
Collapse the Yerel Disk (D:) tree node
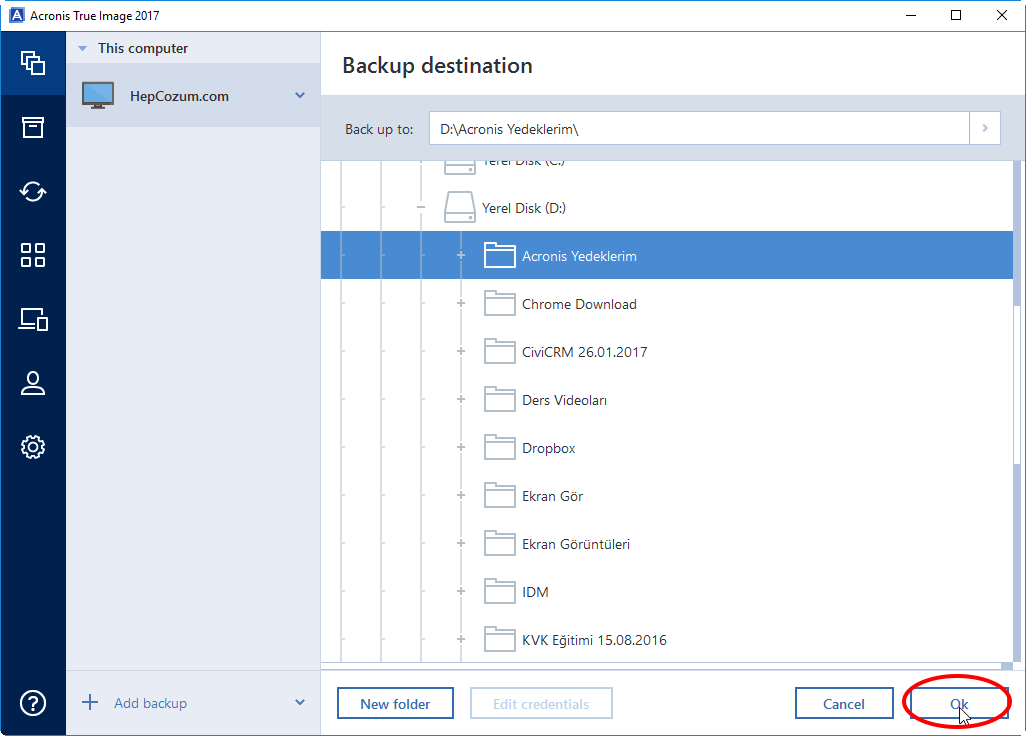point(421,207)
